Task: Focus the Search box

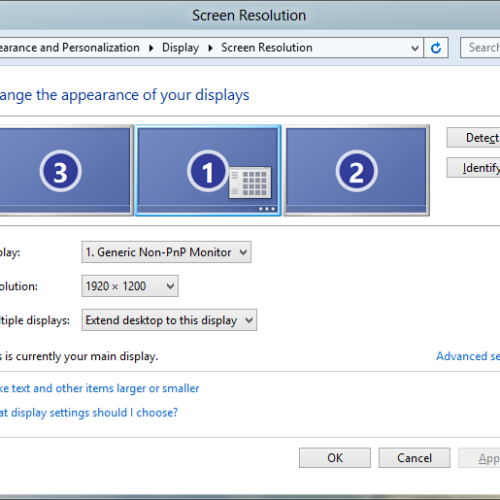Action: coord(480,48)
